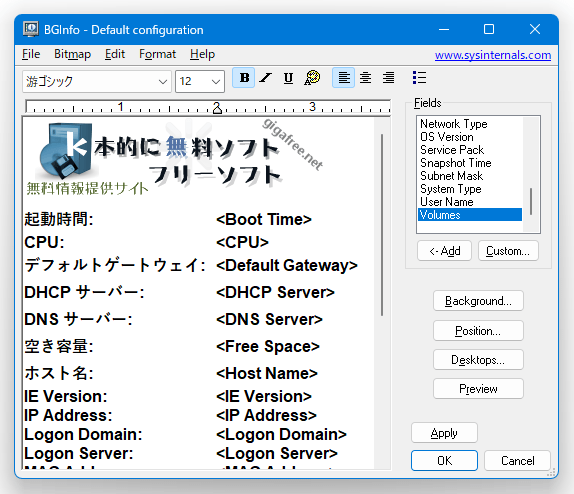Image resolution: width=574 pixels, height=494 pixels.
Task: Click the Fields list scrollbar thumb
Action: tap(531, 201)
